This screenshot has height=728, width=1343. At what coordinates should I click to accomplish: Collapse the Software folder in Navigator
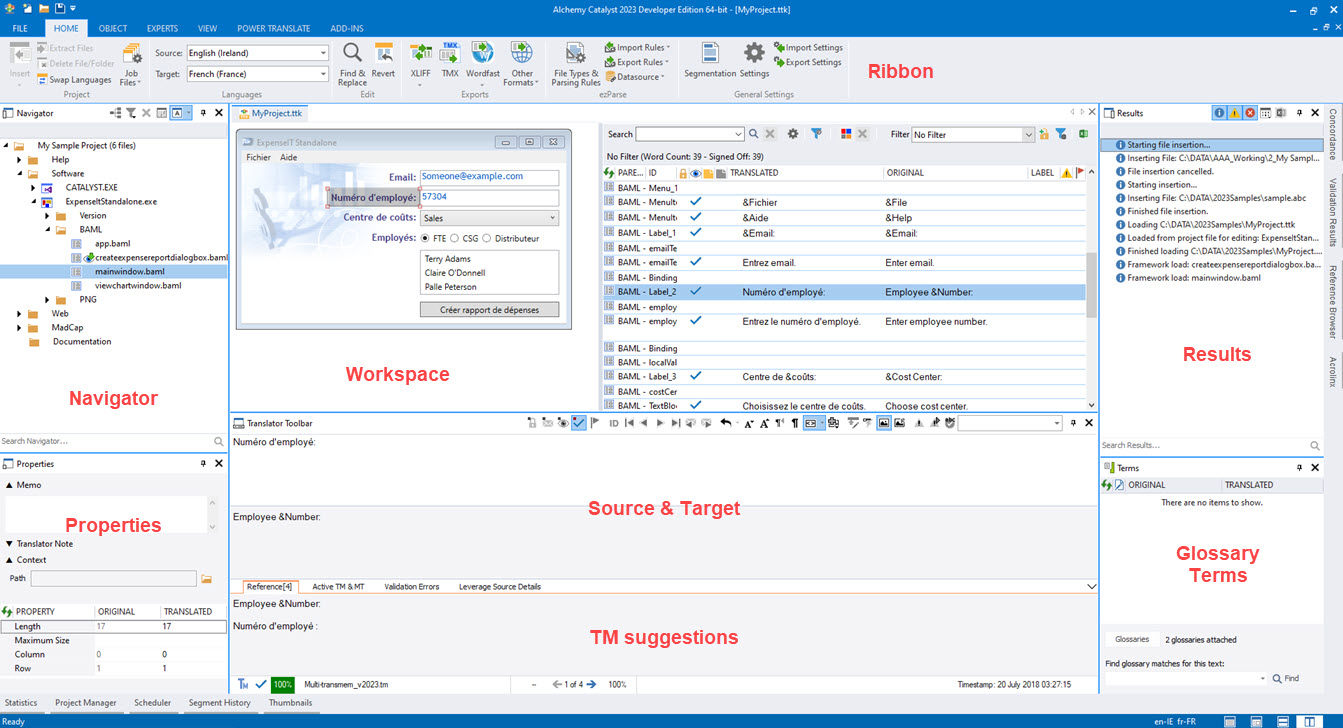19,174
